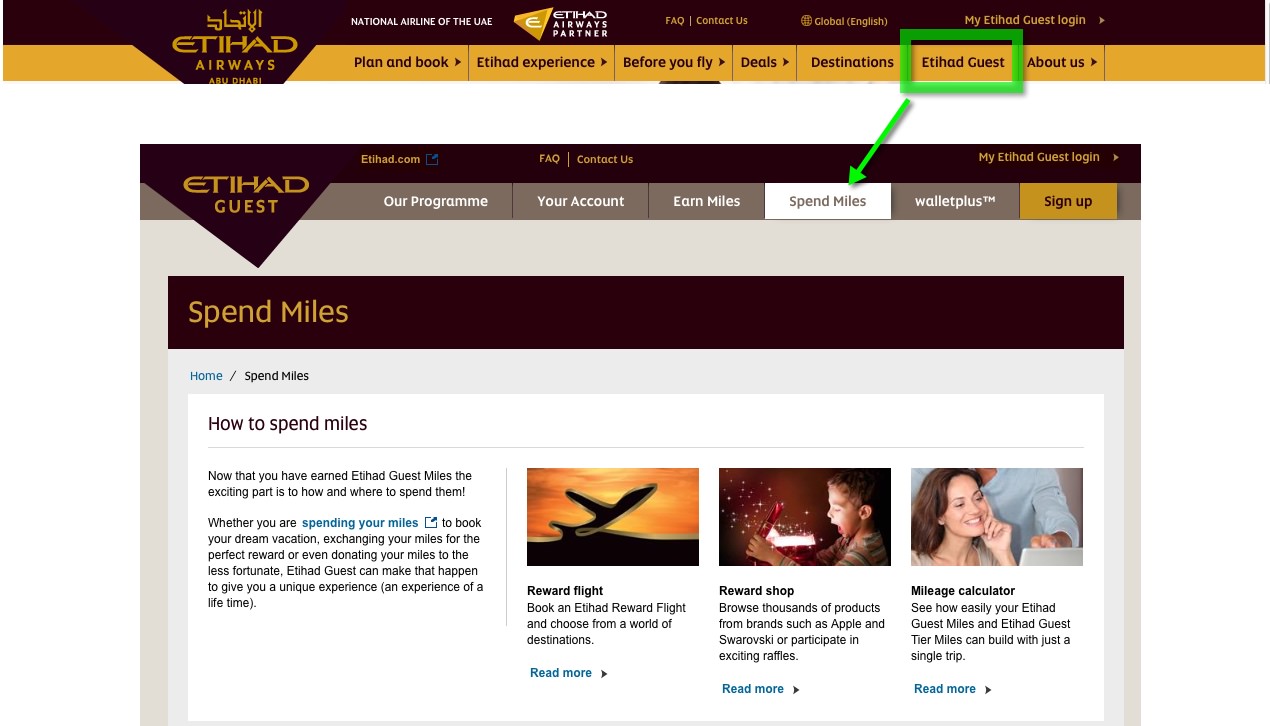The height and width of the screenshot is (726, 1270).
Task: Switch to the Your Account tab
Action: click(x=580, y=201)
